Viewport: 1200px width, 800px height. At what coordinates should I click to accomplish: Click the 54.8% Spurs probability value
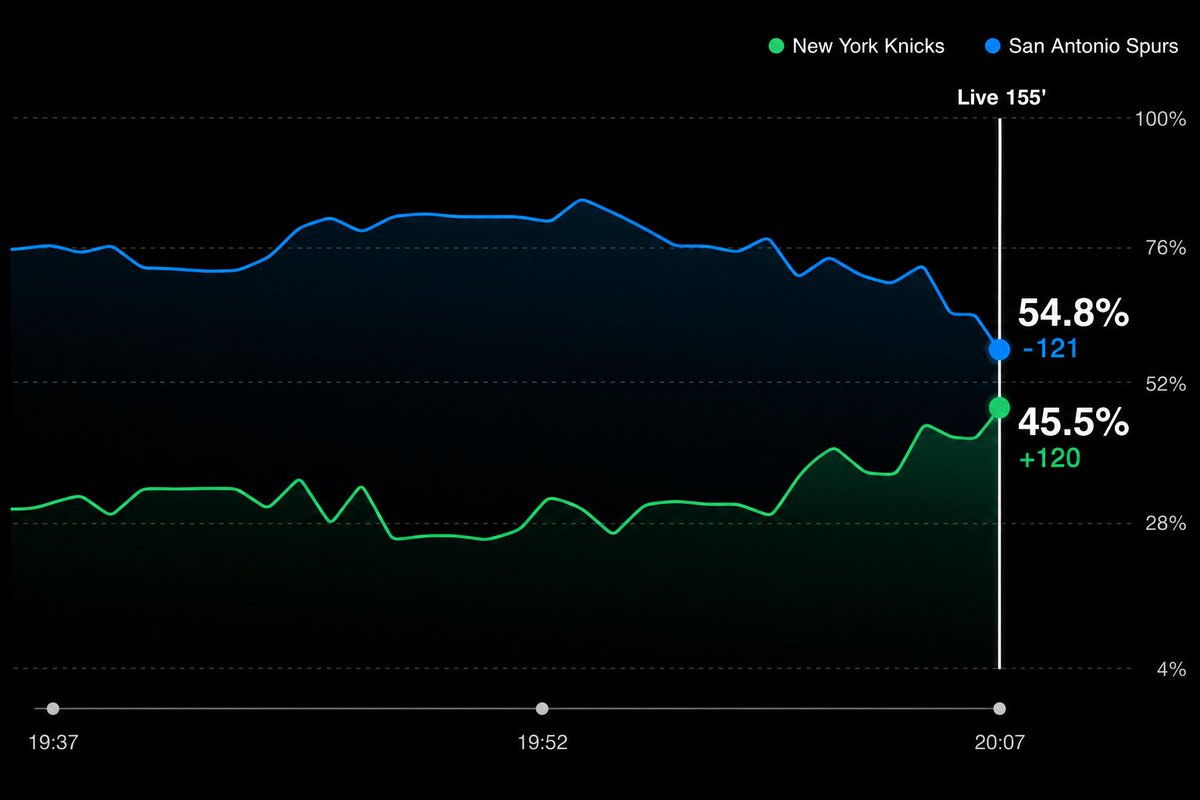click(x=1073, y=314)
